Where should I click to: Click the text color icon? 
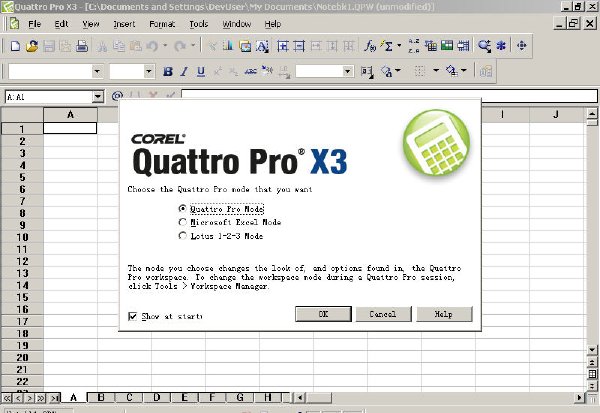click(386, 71)
